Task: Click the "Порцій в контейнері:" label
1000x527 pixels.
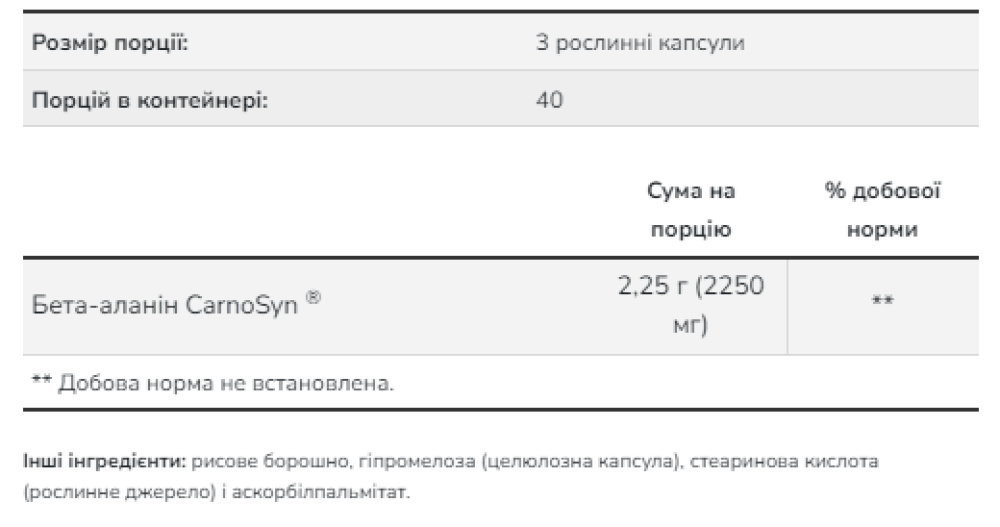Action: (150, 100)
